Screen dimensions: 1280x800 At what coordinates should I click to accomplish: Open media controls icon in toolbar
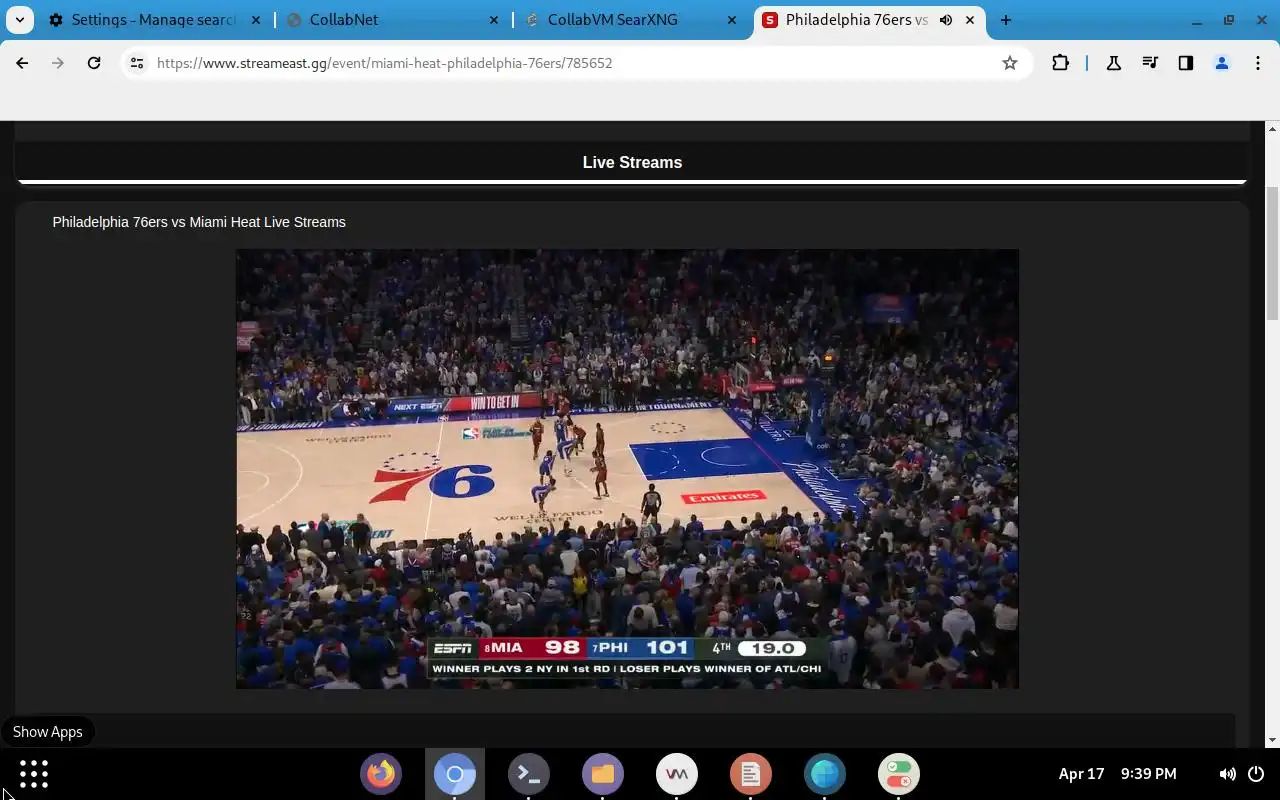coord(1150,63)
